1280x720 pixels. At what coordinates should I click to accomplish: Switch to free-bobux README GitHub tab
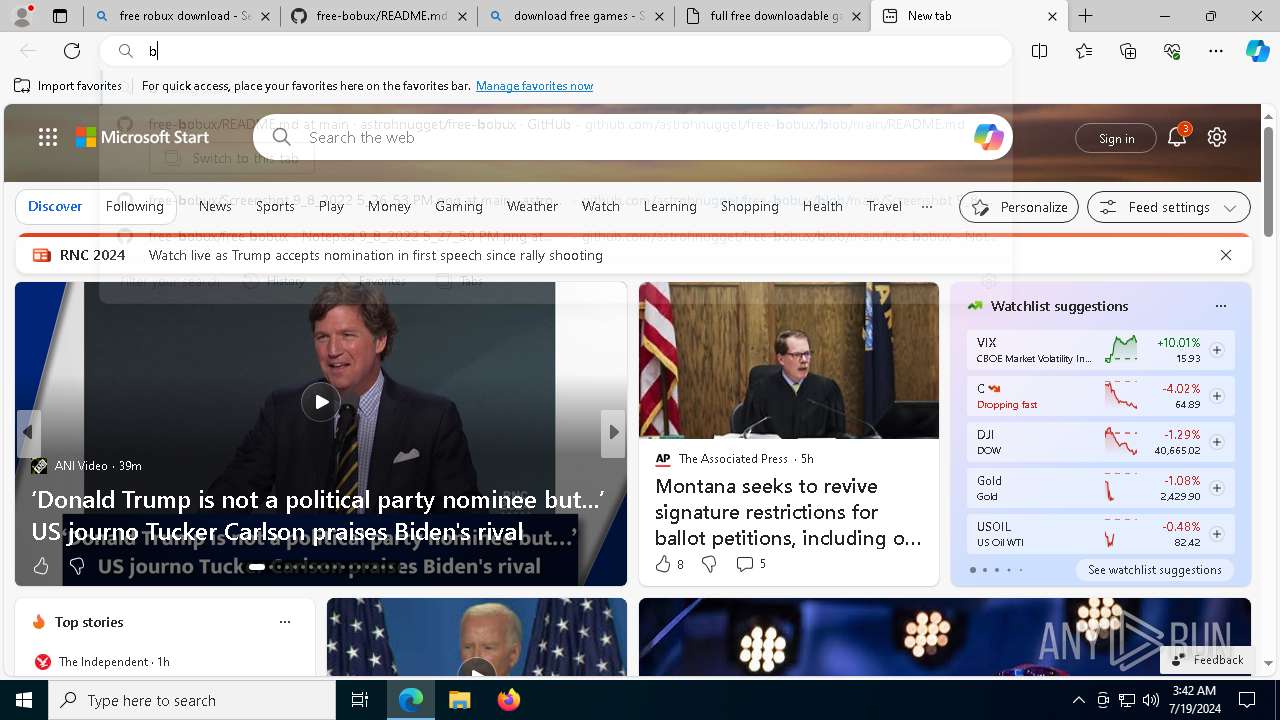(x=377, y=16)
